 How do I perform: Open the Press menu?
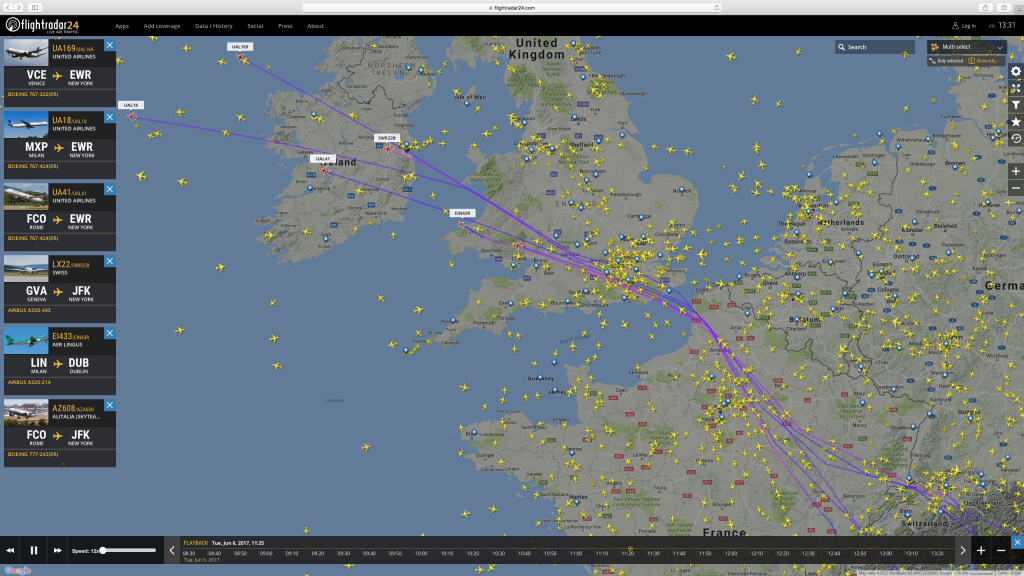point(285,26)
